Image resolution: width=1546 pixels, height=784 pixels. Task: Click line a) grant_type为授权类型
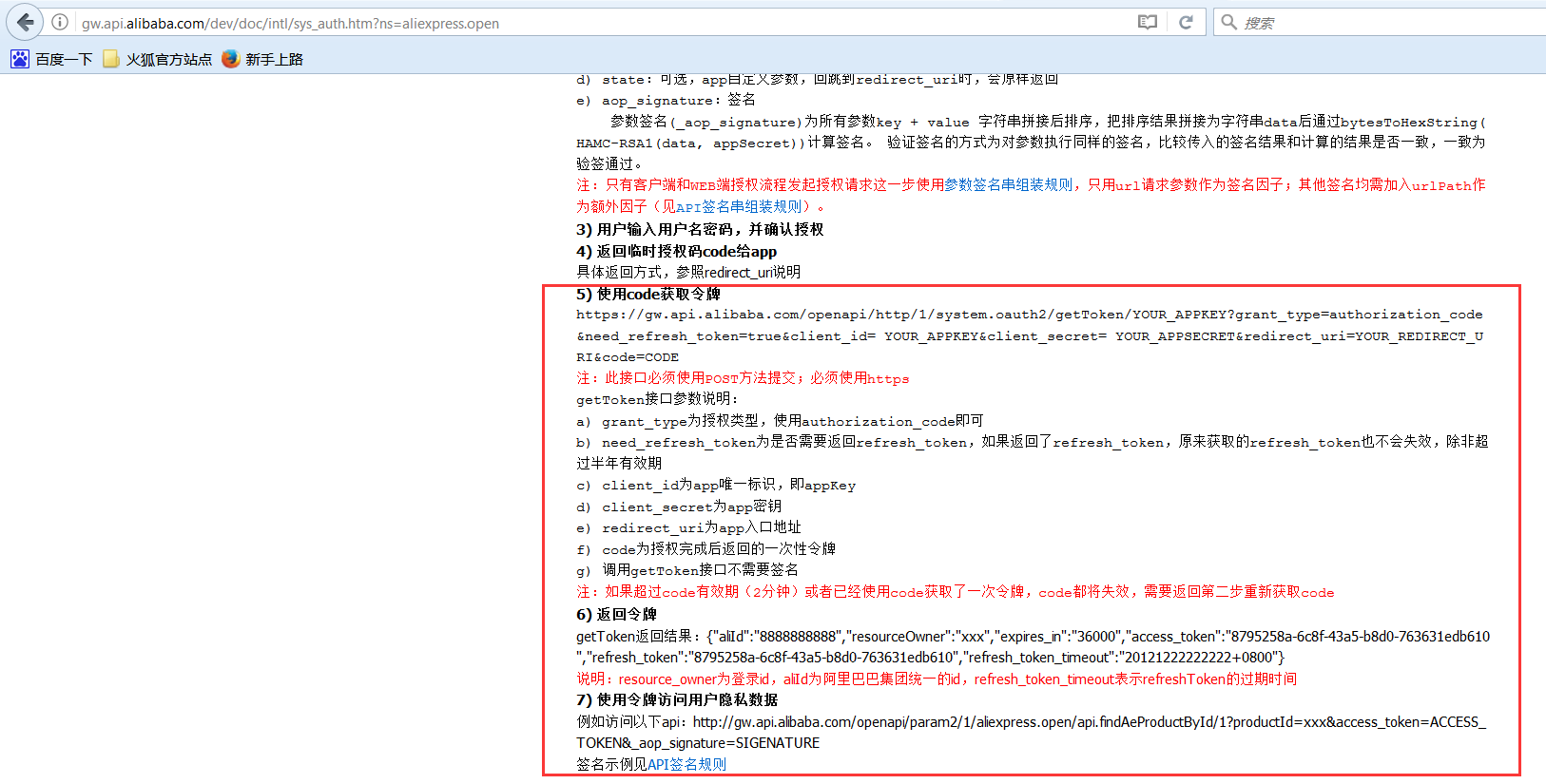(780, 421)
